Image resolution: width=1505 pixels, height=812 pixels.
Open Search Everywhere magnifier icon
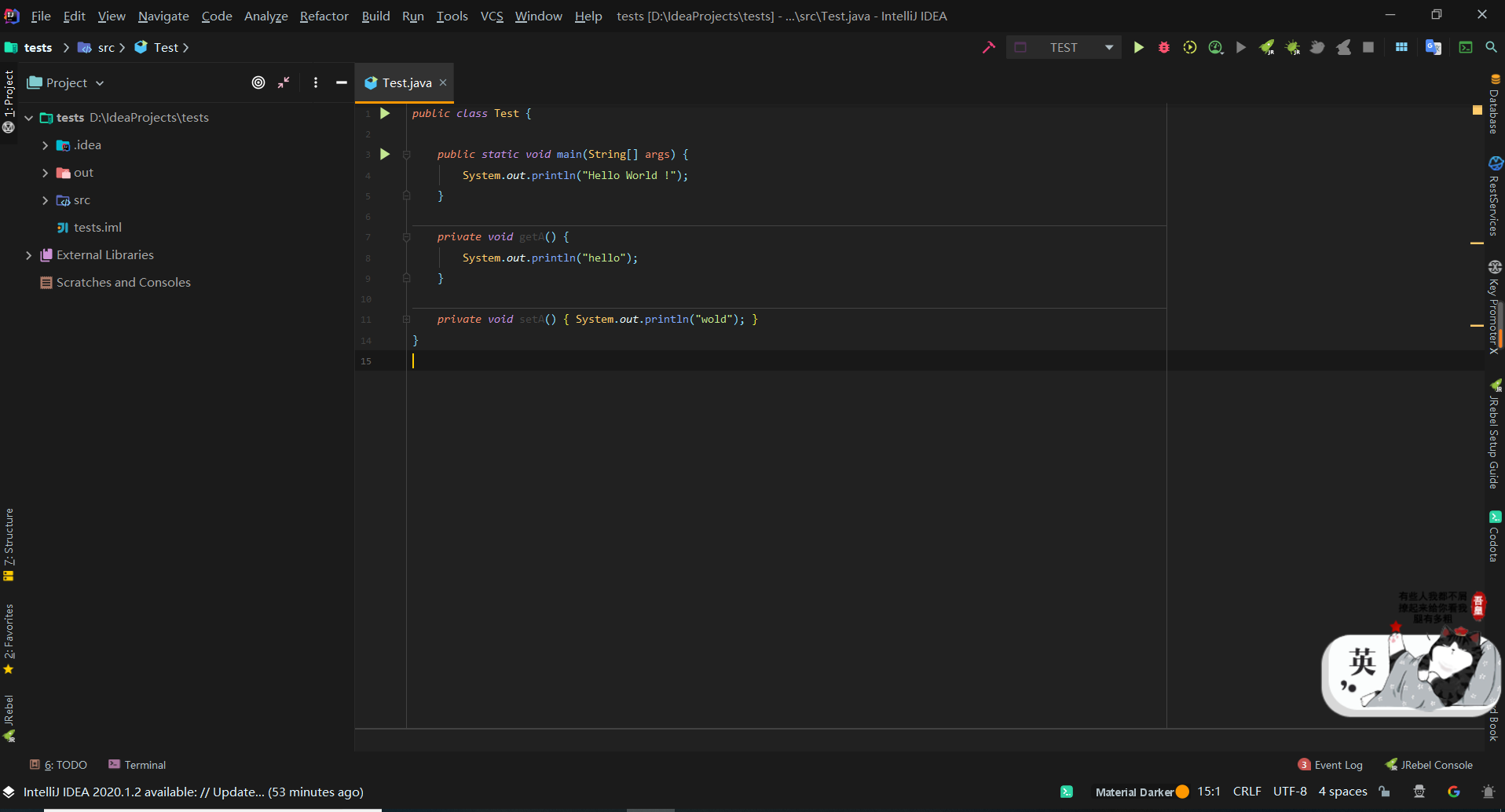[1491, 47]
